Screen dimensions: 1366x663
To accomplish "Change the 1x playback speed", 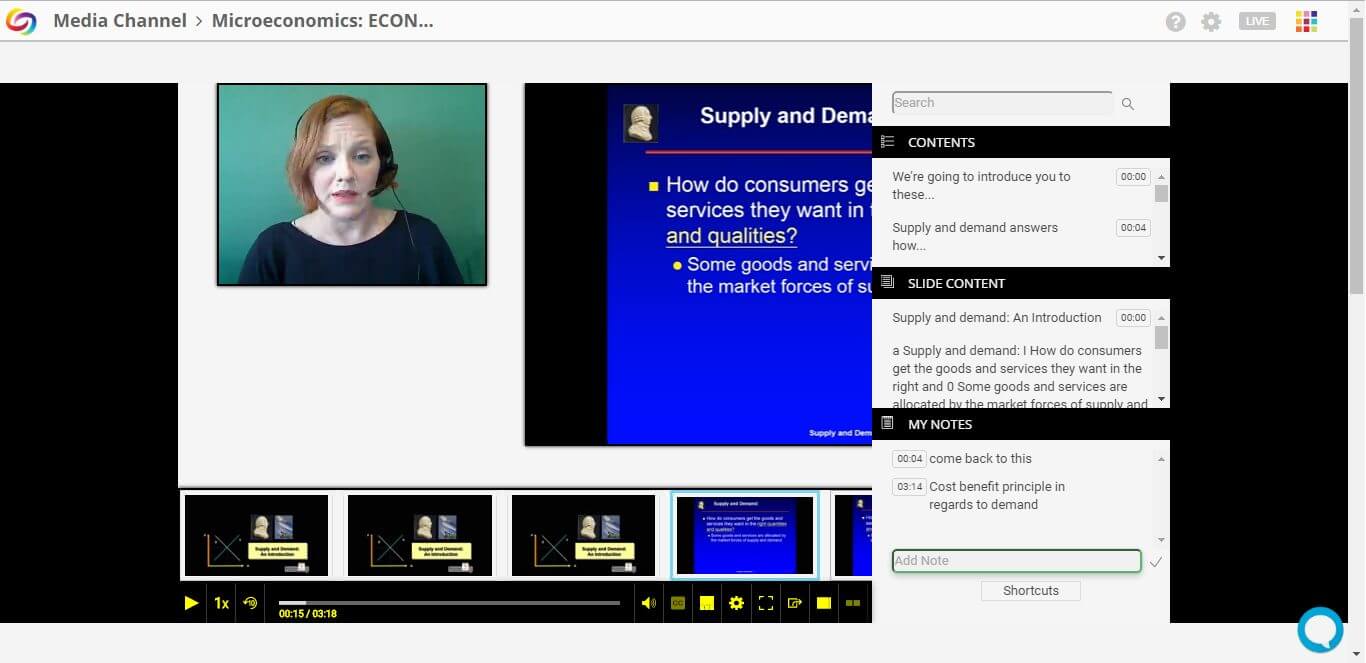I will coord(221,603).
